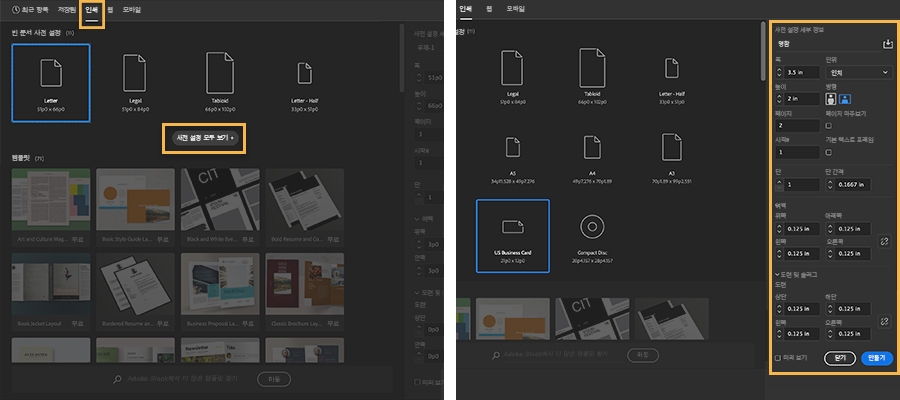Switch to 모바일 tab in business card dialog
This screenshot has width=900, height=400.
(515, 9)
